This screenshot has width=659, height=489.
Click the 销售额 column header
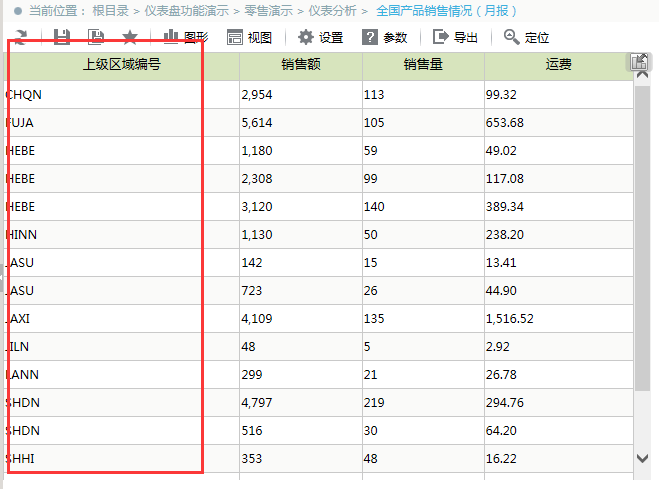pos(301,64)
